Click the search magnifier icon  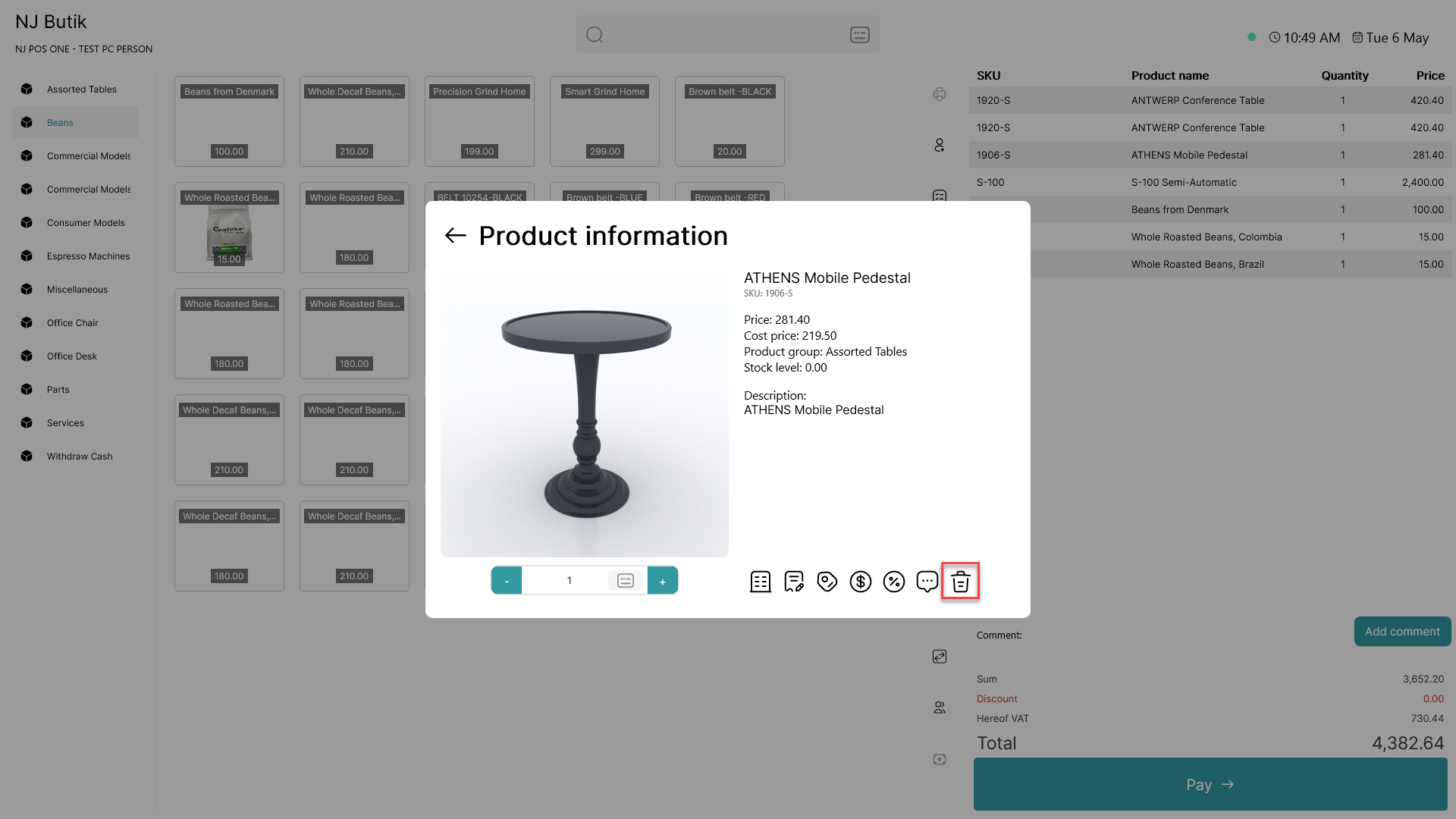coord(595,35)
